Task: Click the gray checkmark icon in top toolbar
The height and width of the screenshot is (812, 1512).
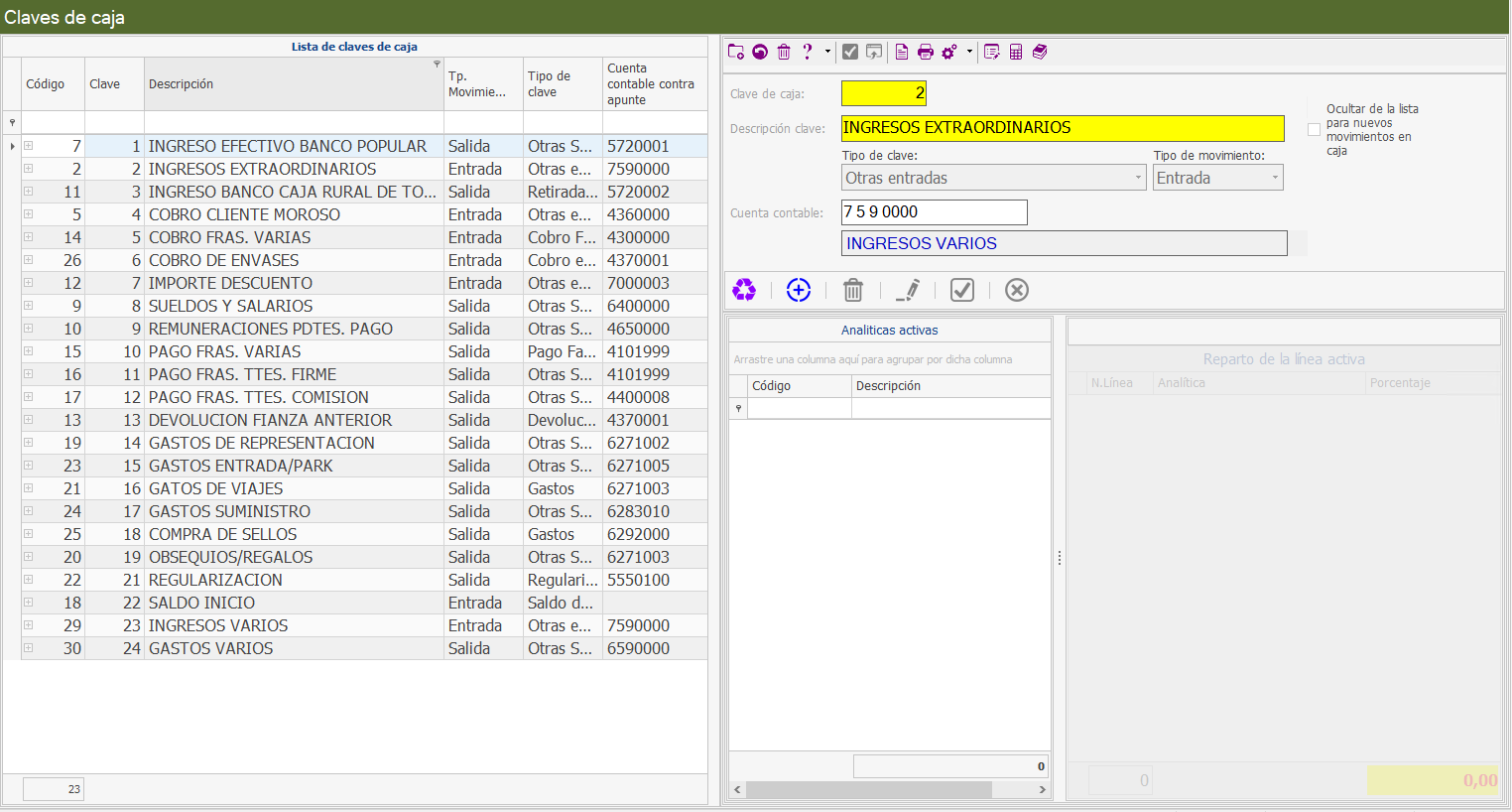Action: [x=850, y=52]
